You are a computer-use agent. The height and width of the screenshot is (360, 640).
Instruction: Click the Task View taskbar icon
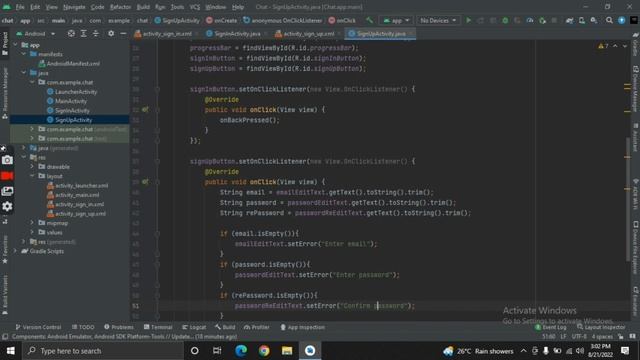tap(217, 351)
